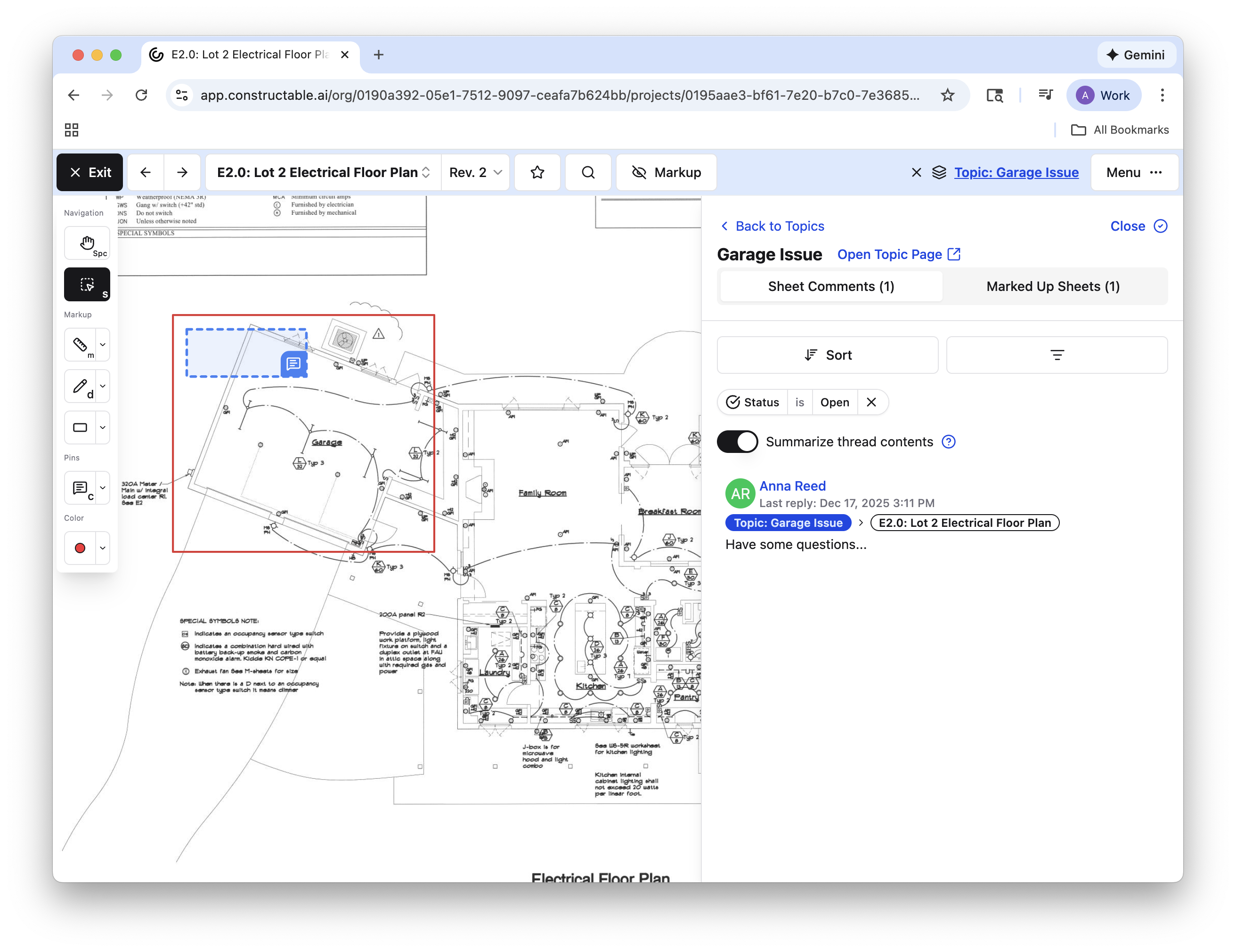
Task: Open Topic Page link
Action: click(899, 255)
